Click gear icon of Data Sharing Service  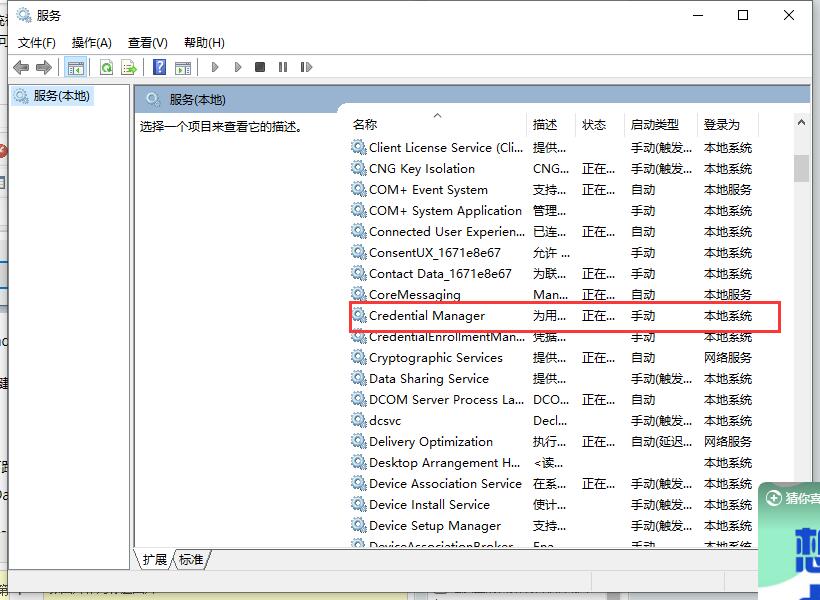click(x=358, y=378)
